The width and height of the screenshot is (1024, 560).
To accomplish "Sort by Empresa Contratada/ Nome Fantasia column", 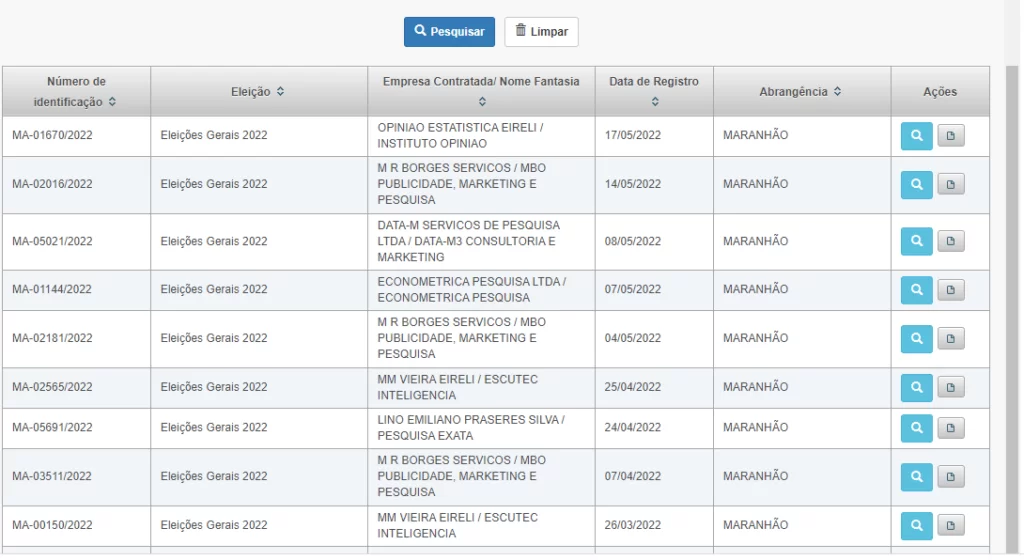I will [482, 102].
